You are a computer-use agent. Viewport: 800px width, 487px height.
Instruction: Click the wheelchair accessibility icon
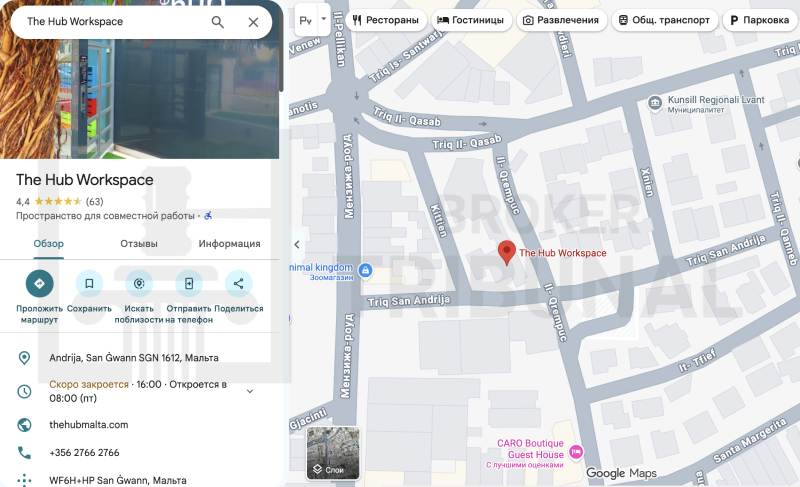point(208,216)
